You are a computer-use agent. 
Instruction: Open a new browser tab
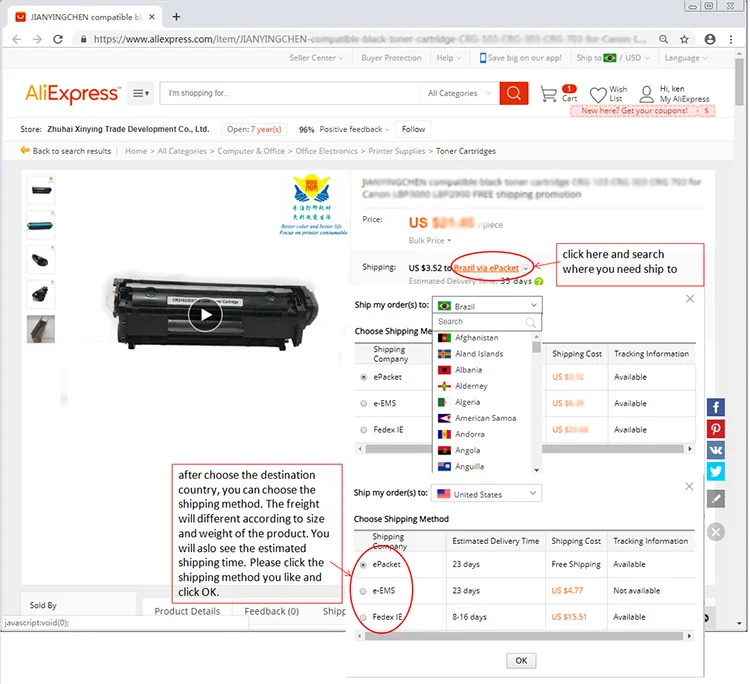176,17
